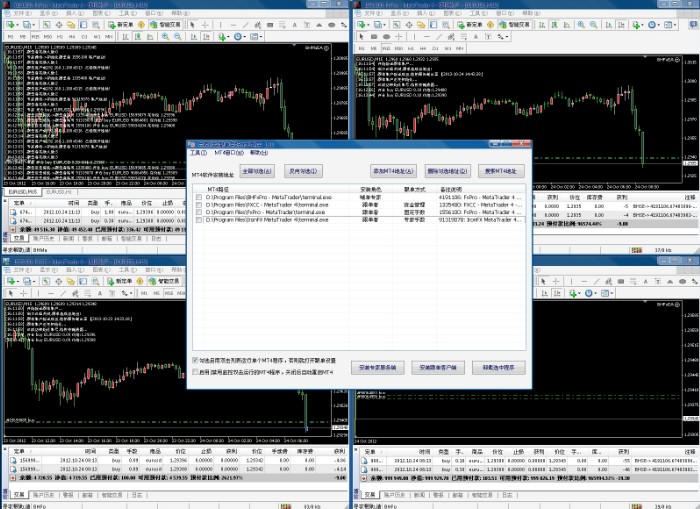Select crosshair tool in bottom-right MT4 window
This screenshot has width=700, height=509.
pos(556,282)
